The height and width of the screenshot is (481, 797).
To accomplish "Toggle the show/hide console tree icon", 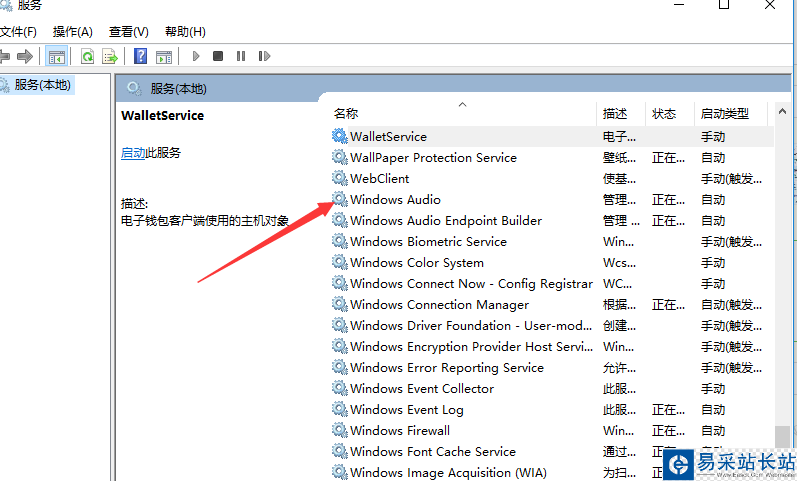I will coord(56,56).
